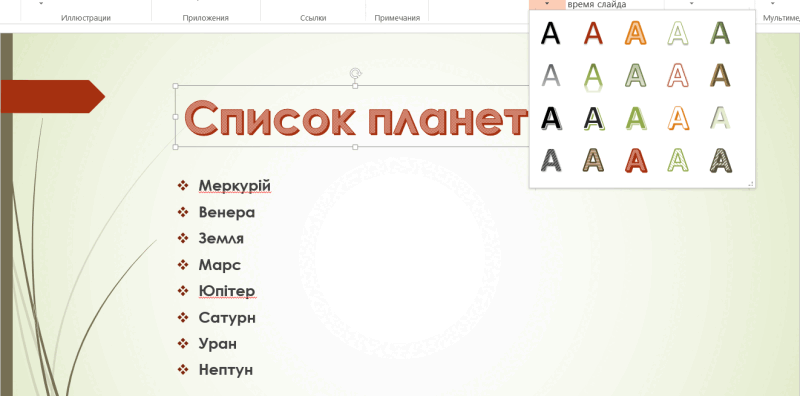
Task: Click the Венера bullet item
Action: (x=227, y=212)
